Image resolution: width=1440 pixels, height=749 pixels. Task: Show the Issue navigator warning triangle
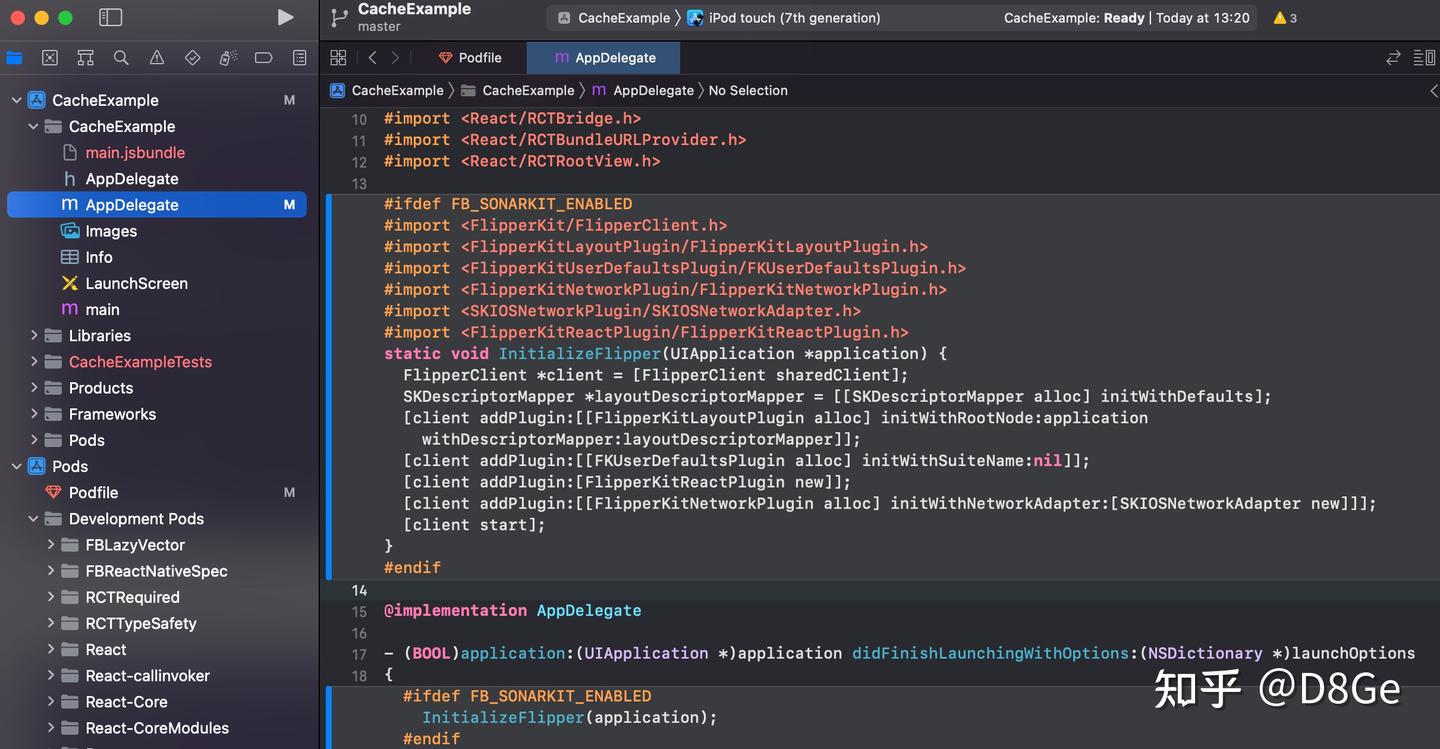tap(156, 57)
